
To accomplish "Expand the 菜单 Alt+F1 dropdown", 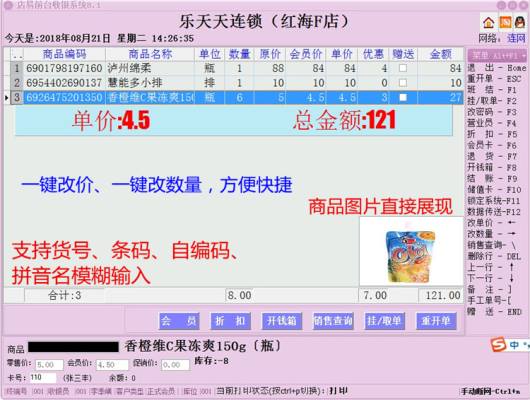I will click(497, 55).
